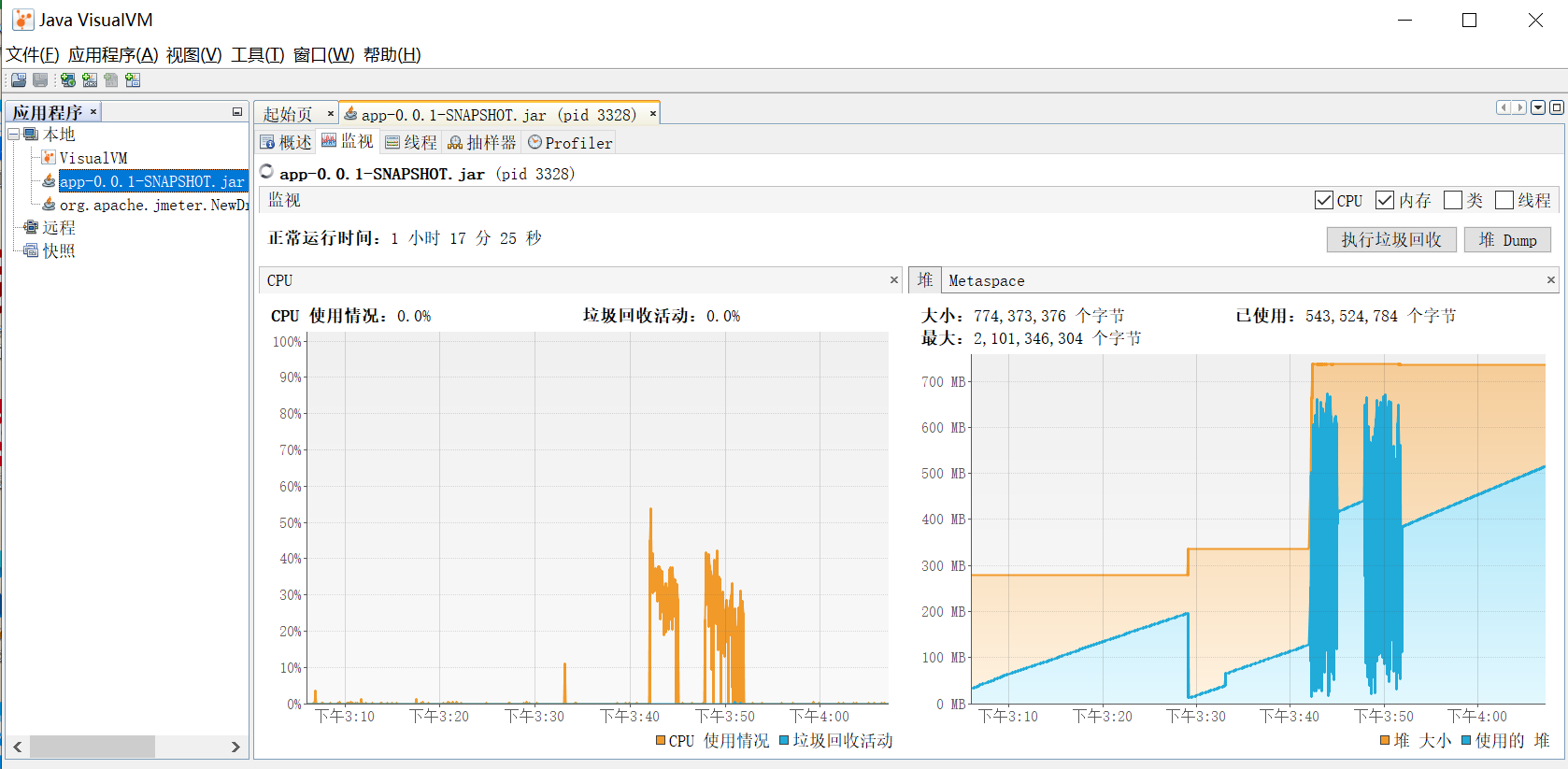This screenshot has width=1568, height=769.
Task: Click the horizontal scrollbar thumb in 应用程序 panel
Action: [93, 747]
